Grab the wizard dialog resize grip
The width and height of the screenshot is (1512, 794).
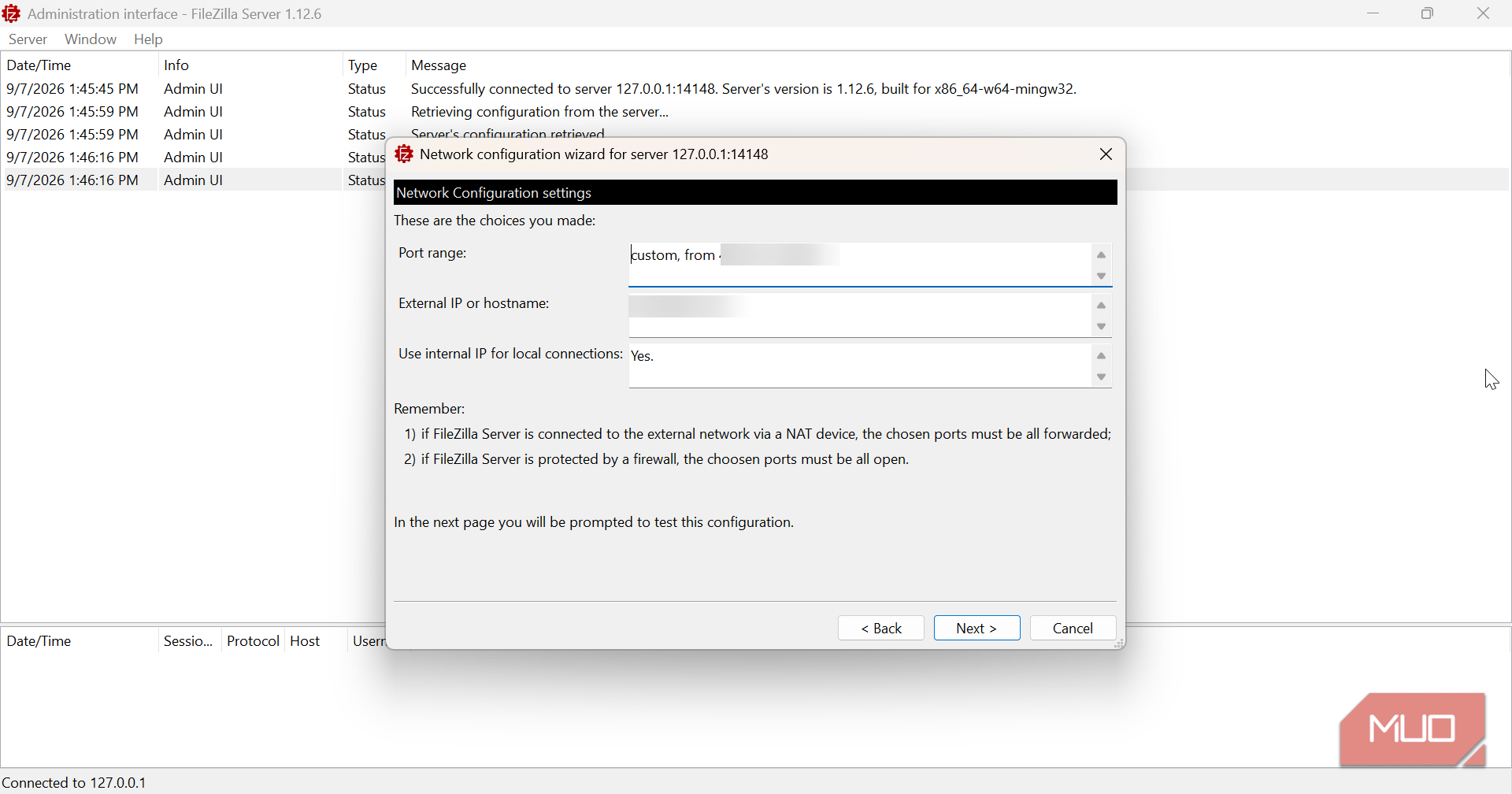pos(1119,644)
